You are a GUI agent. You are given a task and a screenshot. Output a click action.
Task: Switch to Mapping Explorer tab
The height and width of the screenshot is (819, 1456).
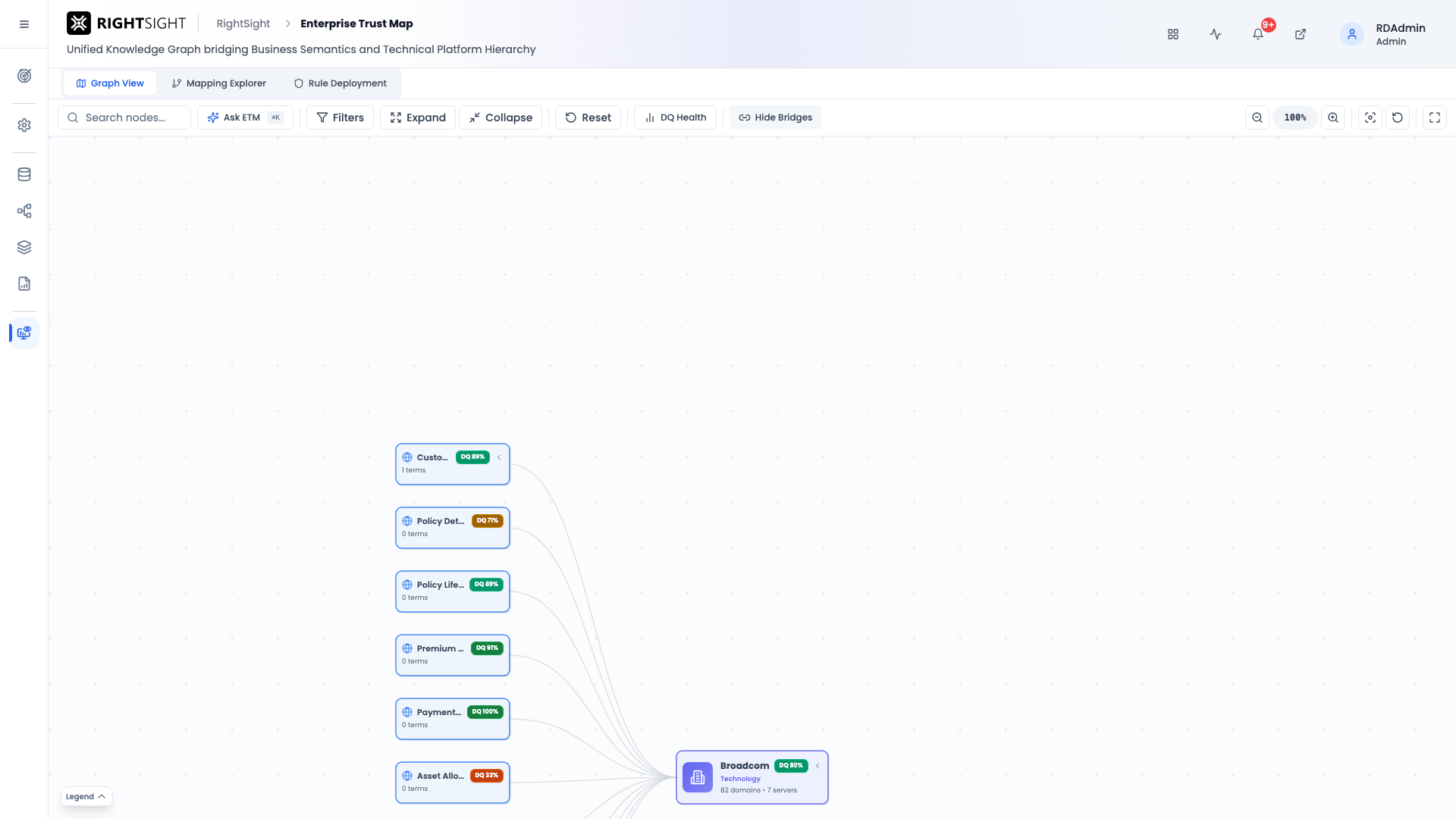[x=218, y=83]
